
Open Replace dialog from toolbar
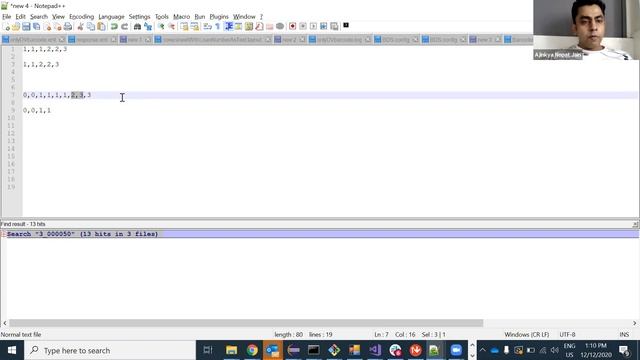[148, 27]
